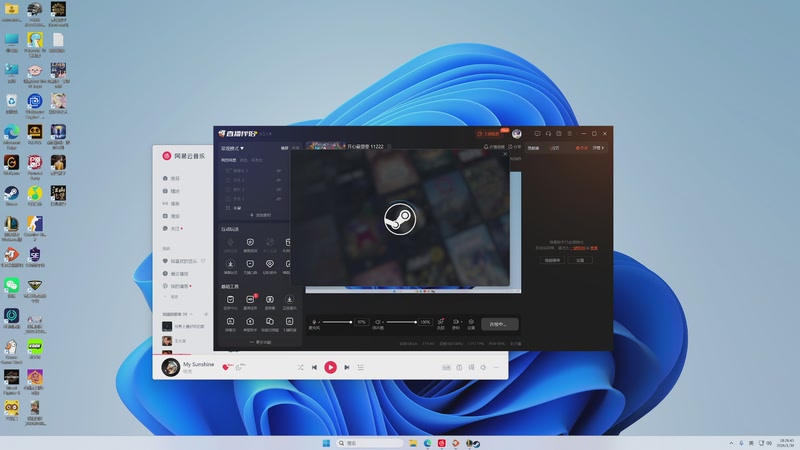The image size is (800, 450).
Task: Adjust the microphone volume slider
Action: click(337, 322)
